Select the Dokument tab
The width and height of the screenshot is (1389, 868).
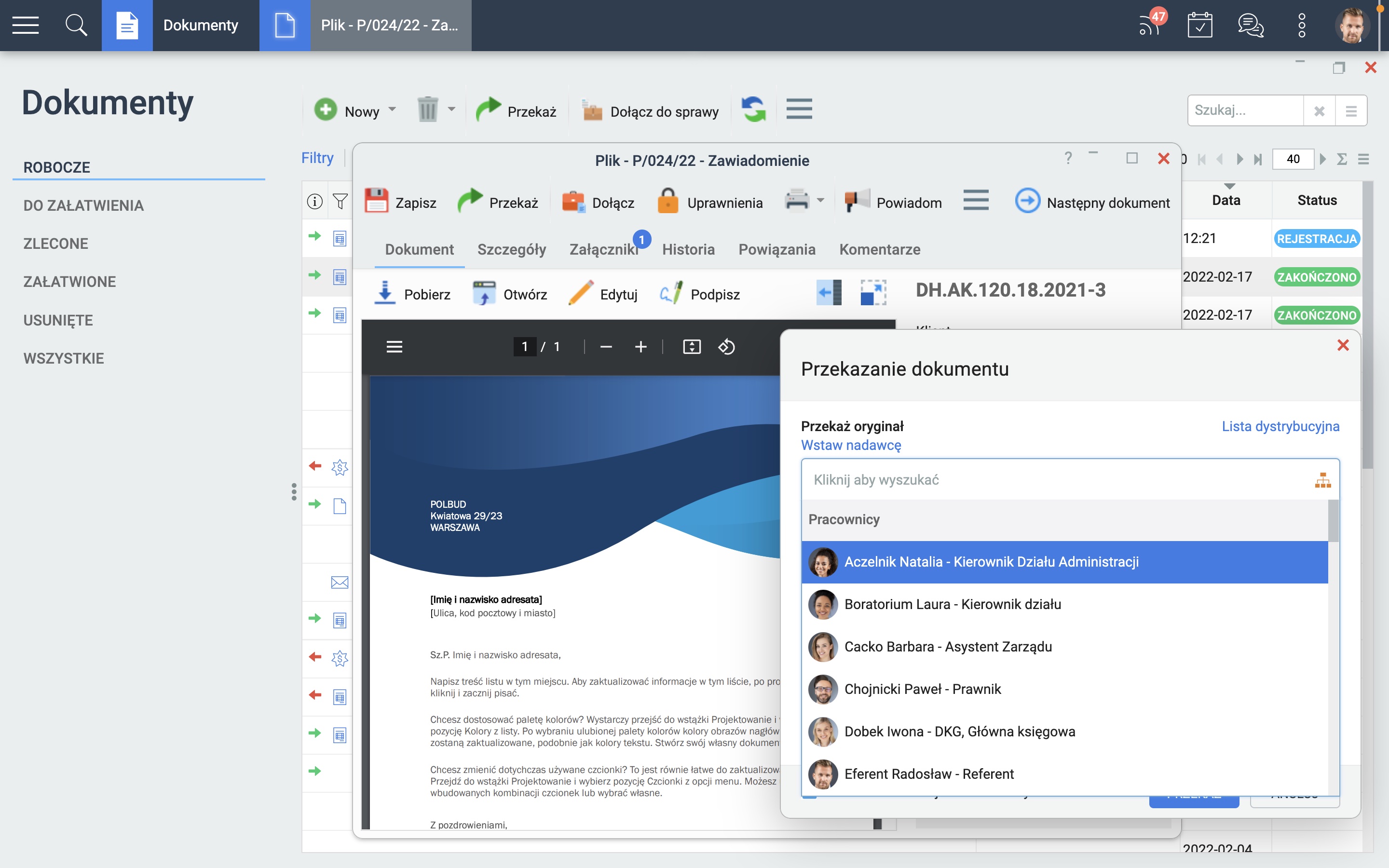click(419, 249)
